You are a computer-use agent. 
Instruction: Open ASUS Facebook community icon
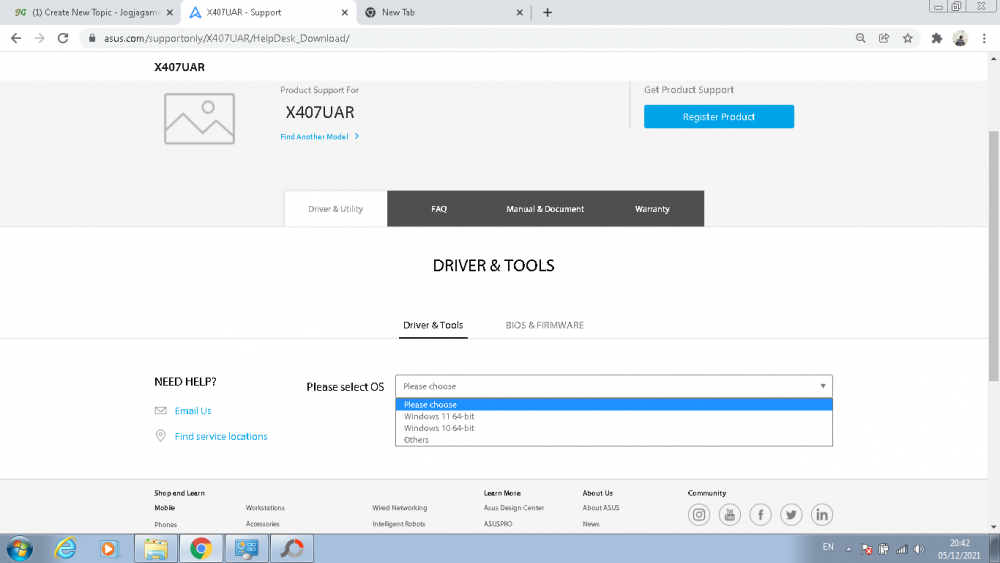coord(760,515)
